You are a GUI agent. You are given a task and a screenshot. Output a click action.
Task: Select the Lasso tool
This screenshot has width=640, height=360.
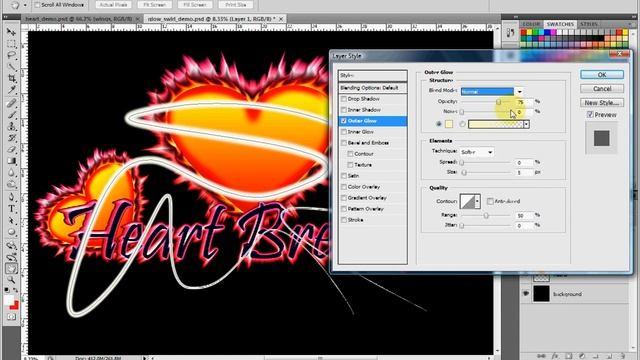click(x=11, y=55)
